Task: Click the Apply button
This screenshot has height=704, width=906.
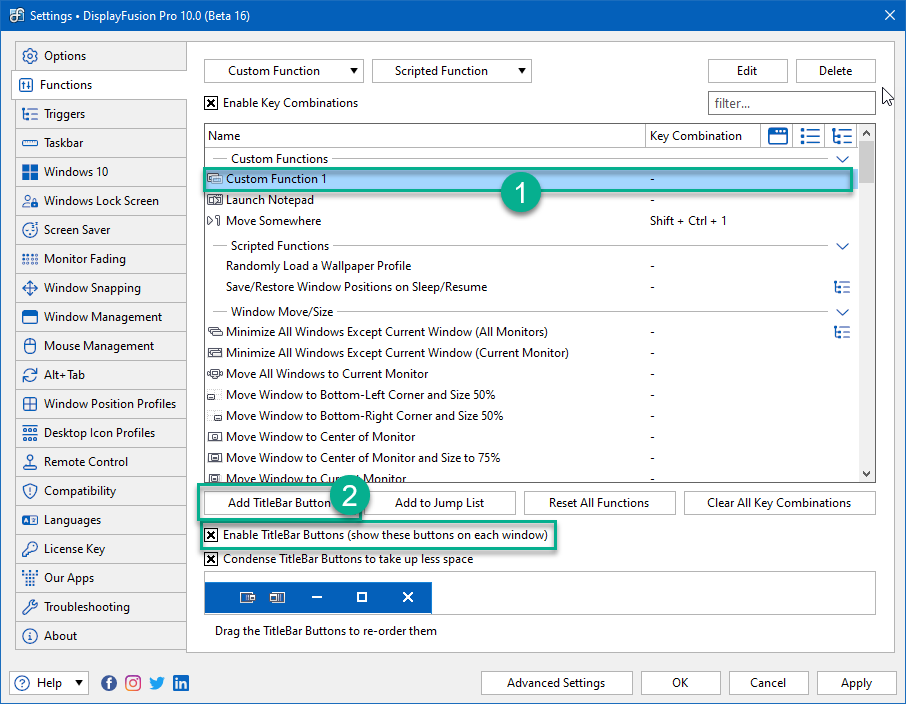Action: (x=856, y=683)
